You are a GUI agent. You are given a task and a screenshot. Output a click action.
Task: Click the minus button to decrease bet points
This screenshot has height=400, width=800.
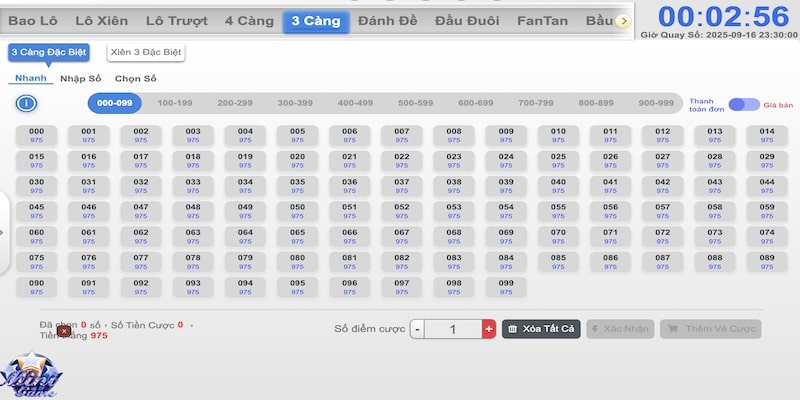point(417,329)
